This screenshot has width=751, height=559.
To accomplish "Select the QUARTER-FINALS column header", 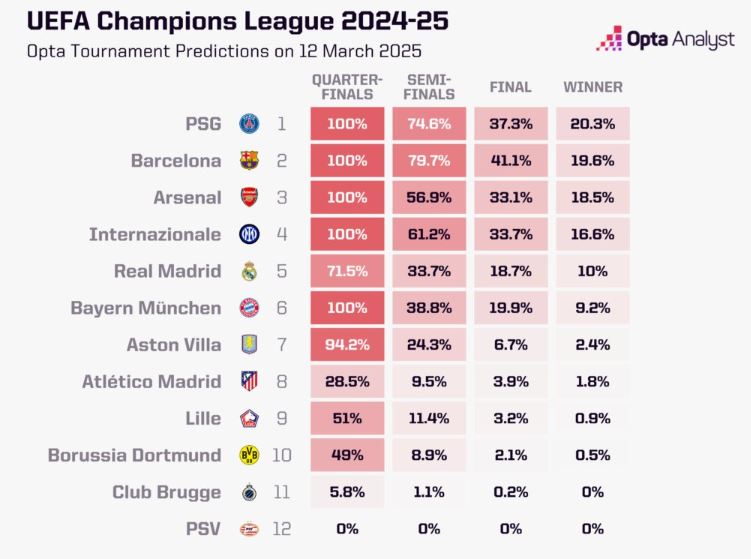I will [347, 87].
